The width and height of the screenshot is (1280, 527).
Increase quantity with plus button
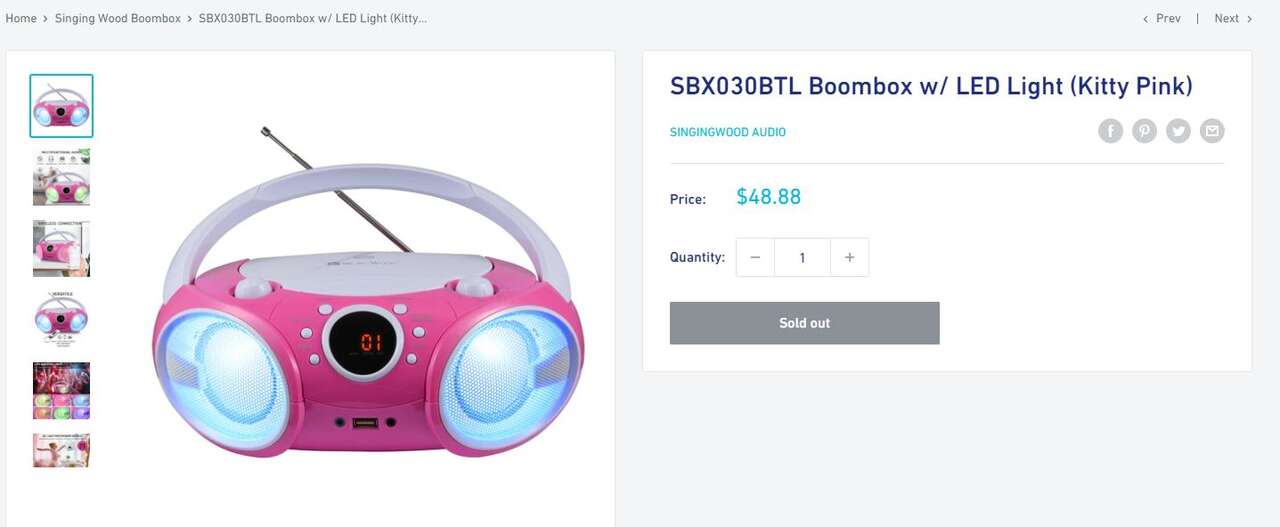tap(849, 257)
